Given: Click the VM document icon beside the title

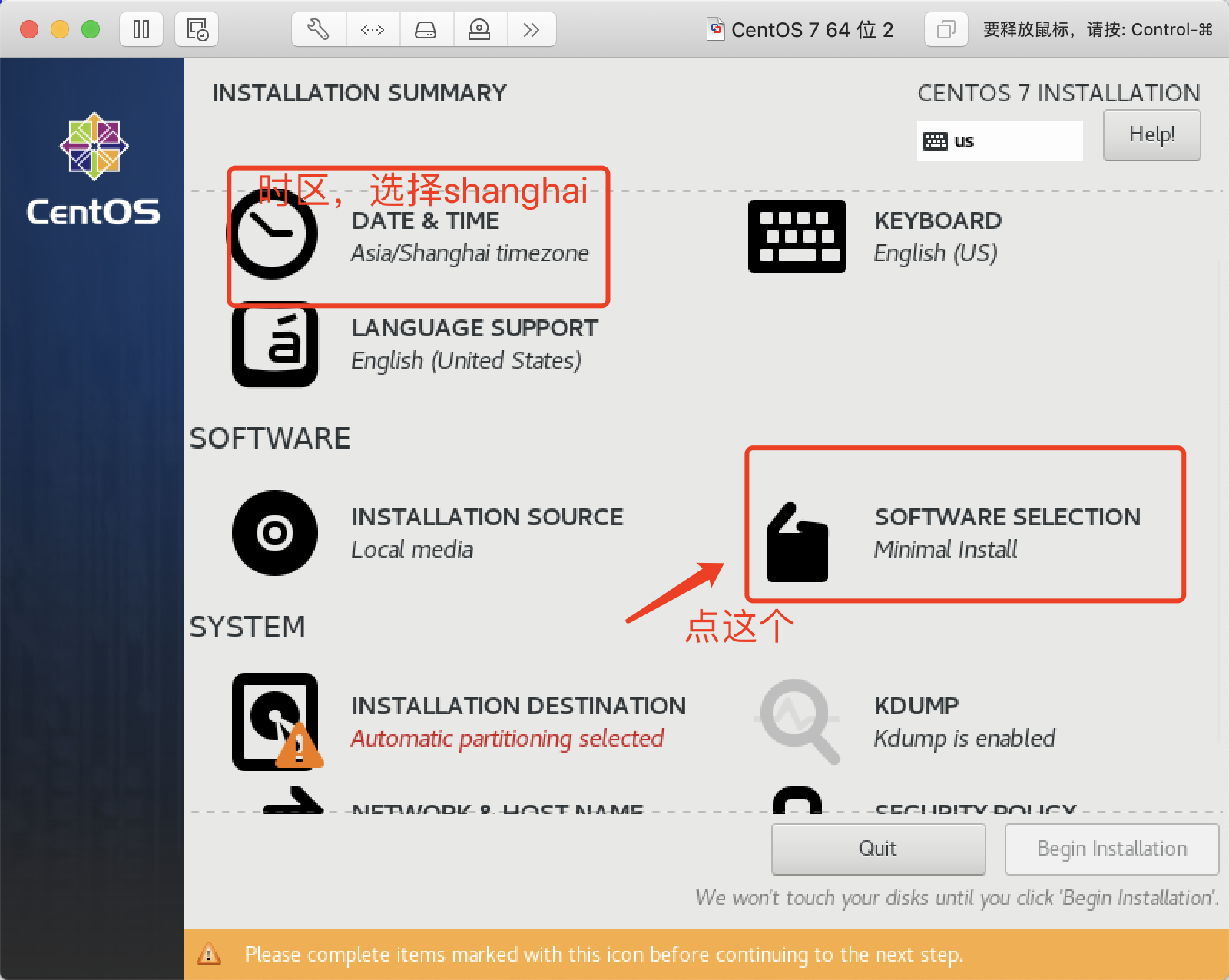Looking at the screenshot, I should pyautogui.click(x=716, y=29).
